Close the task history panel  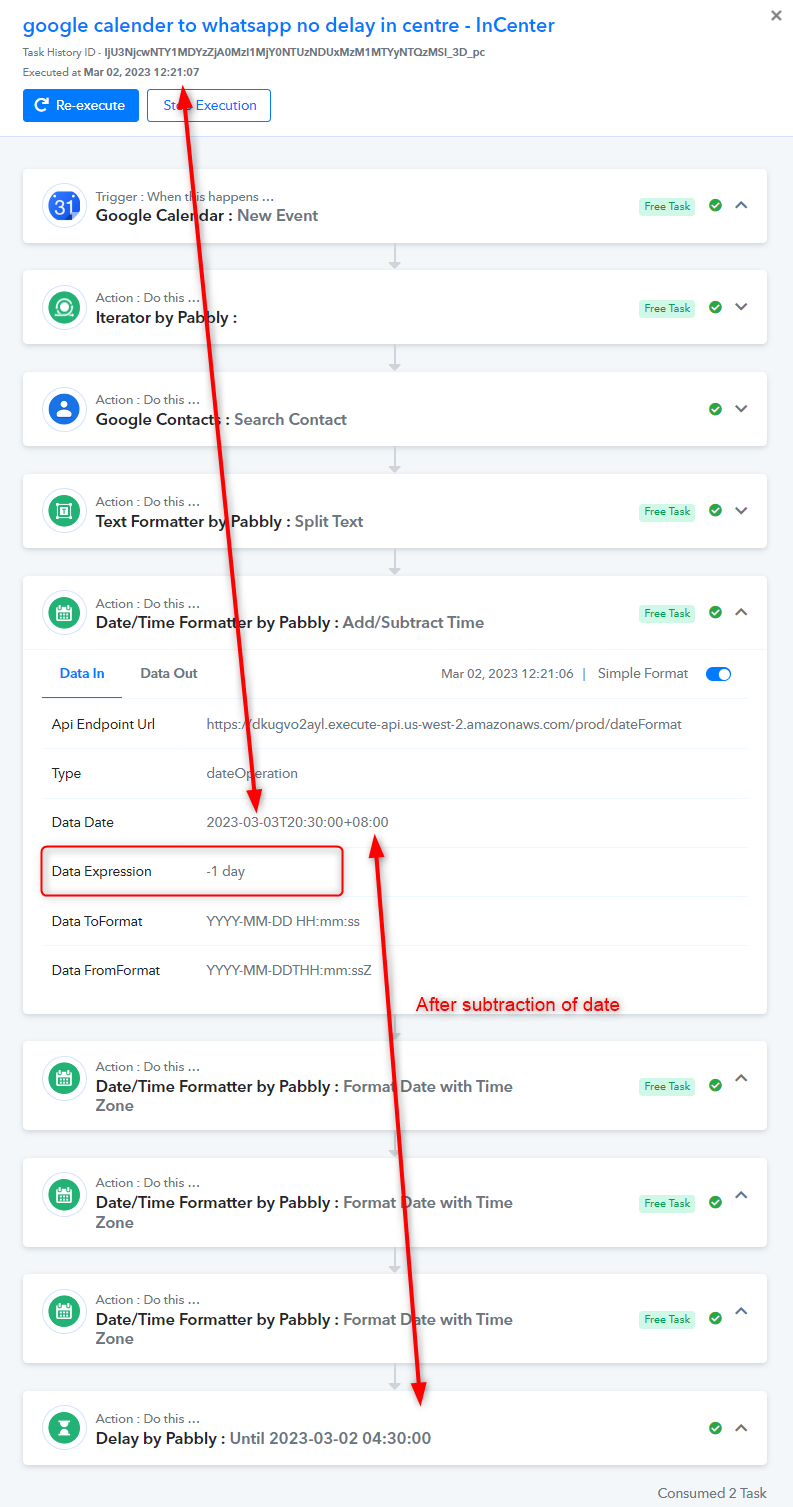(776, 15)
